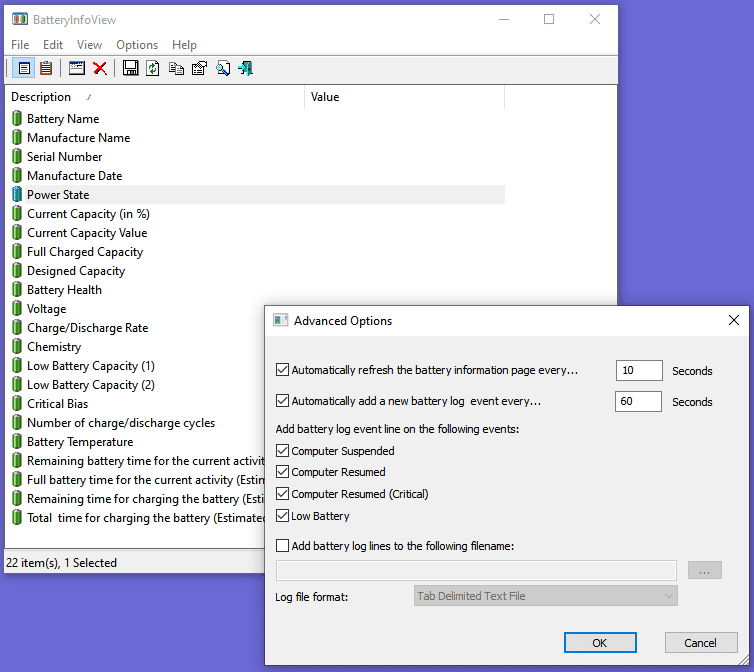The width and height of the screenshot is (754, 672).
Task: Click battery icon beside Charge/Discharge Rate
Action: click(17, 328)
